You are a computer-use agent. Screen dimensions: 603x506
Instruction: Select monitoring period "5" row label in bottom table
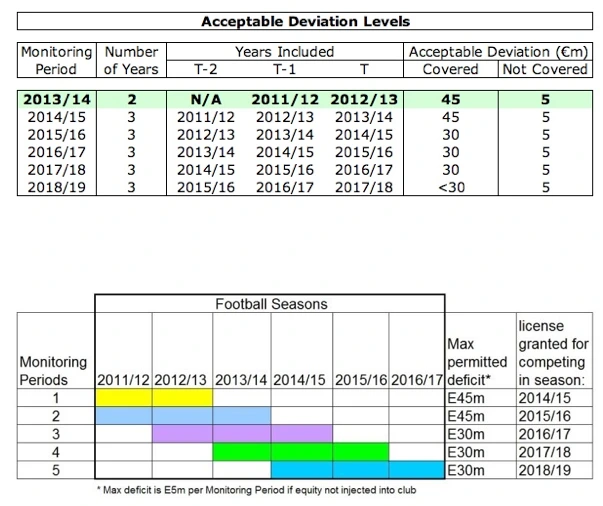click(x=56, y=470)
